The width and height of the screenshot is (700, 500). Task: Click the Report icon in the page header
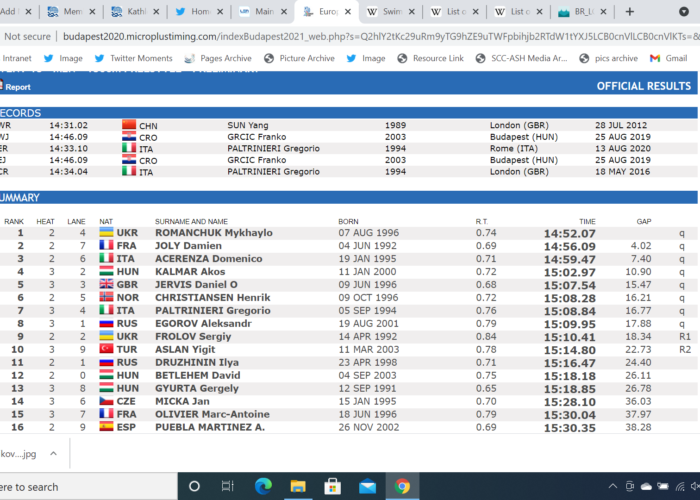pos(15,87)
